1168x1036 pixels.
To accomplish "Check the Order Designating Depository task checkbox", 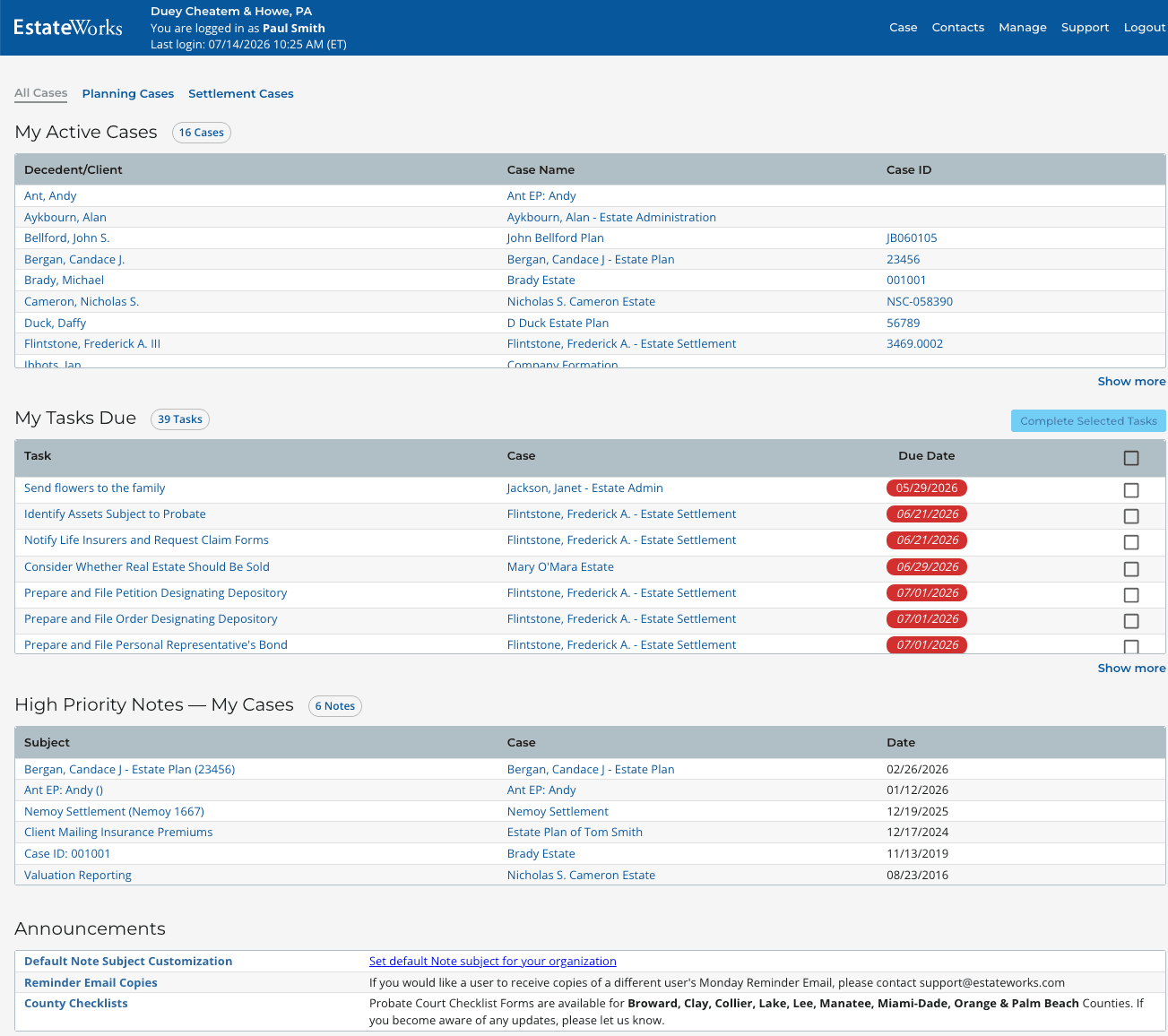I will pos(1131,621).
